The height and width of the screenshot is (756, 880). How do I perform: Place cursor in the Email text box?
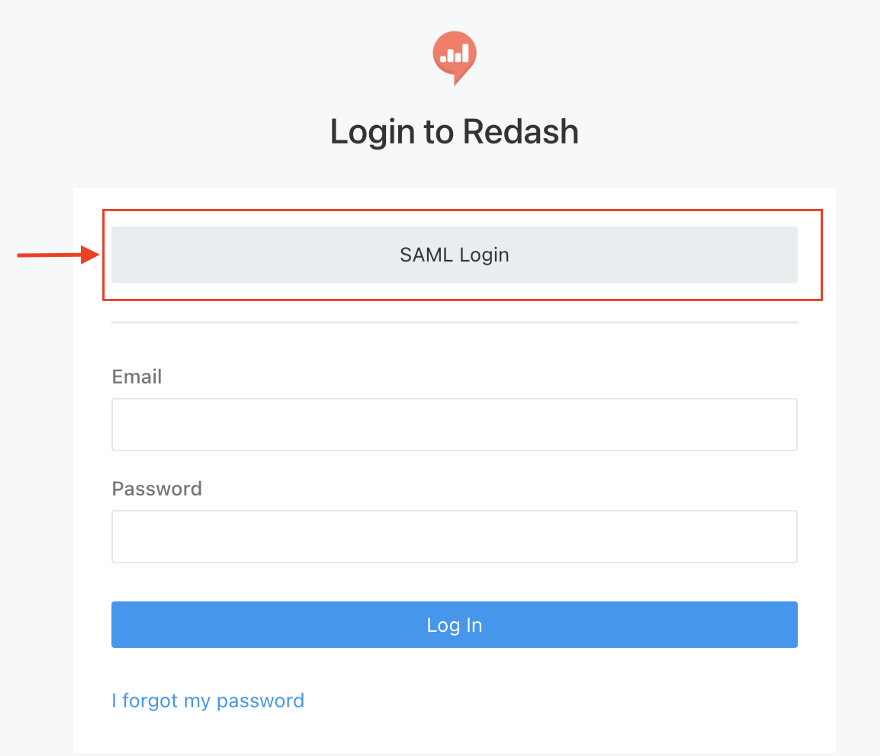454,425
